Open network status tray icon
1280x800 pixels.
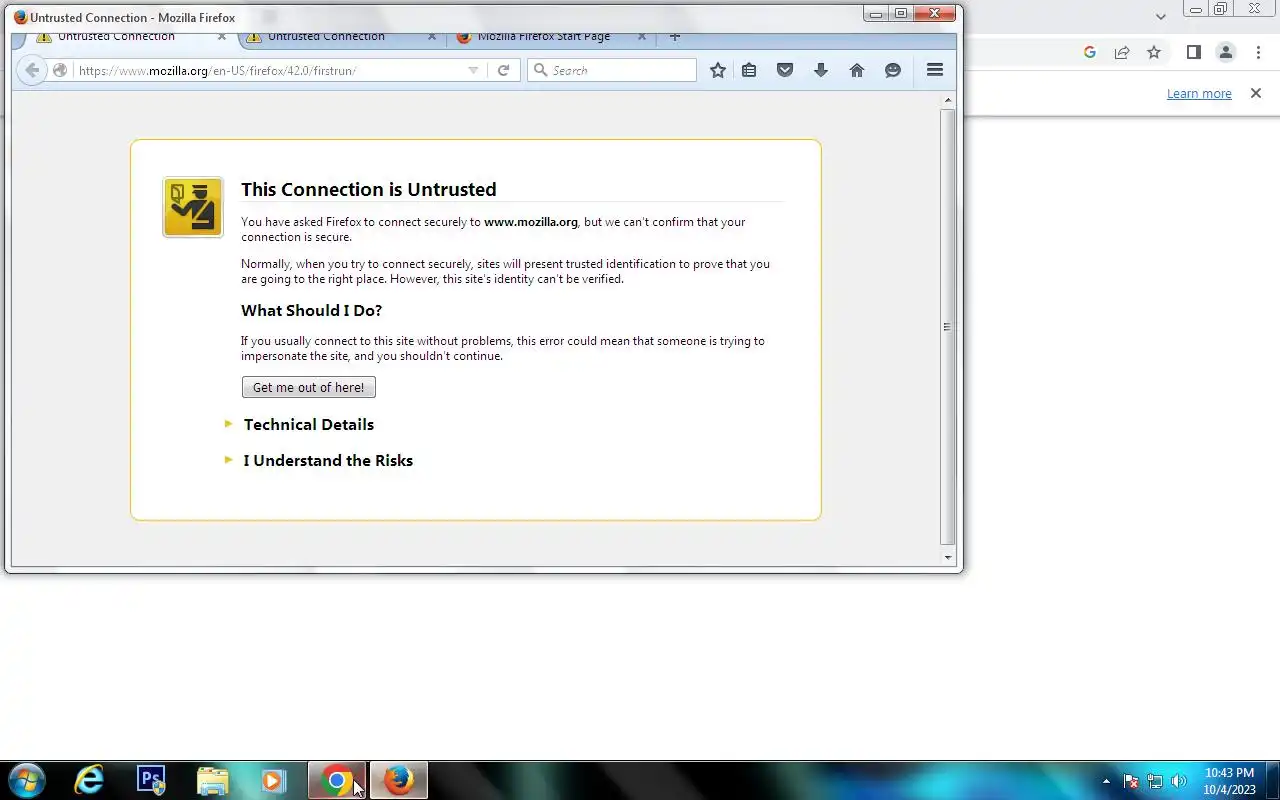click(1155, 781)
